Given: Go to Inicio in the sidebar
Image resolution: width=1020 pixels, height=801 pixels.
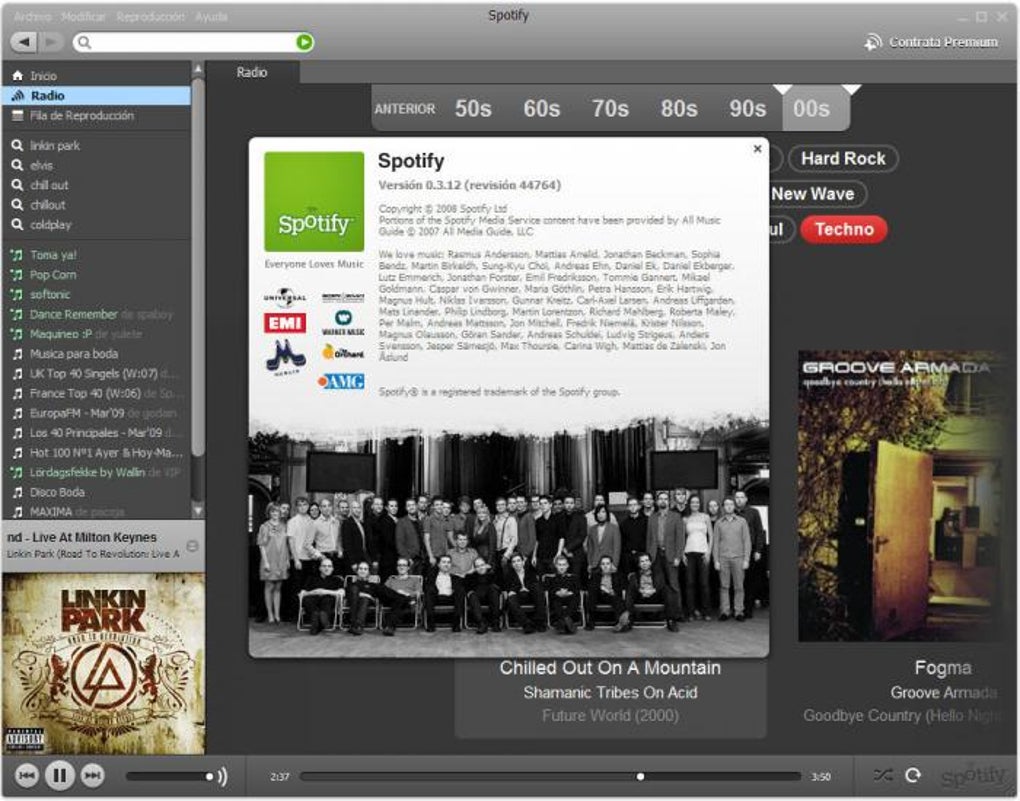Looking at the screenshot, I should coord(97,76).
